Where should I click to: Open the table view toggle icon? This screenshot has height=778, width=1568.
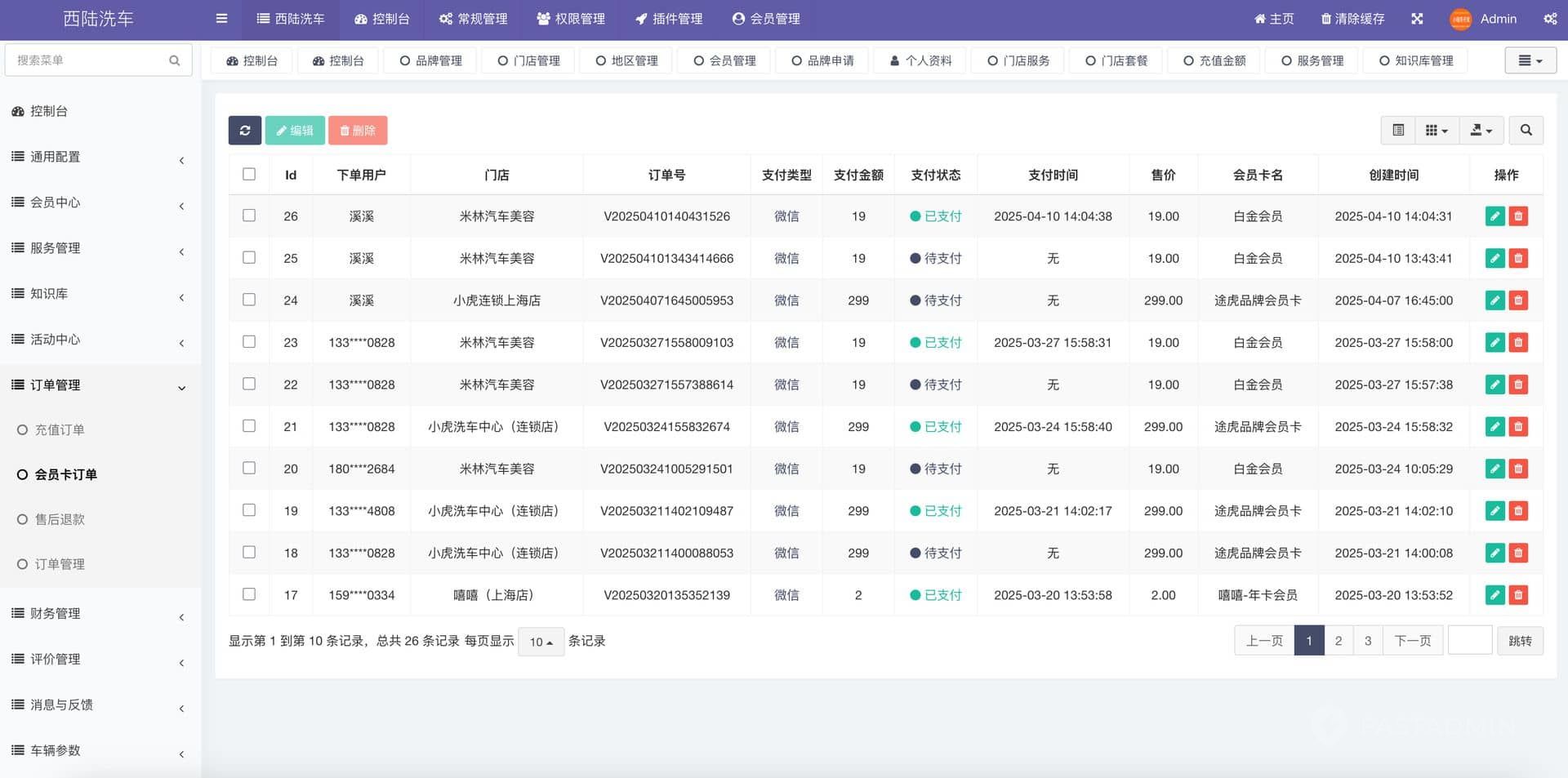(1398, 131)
